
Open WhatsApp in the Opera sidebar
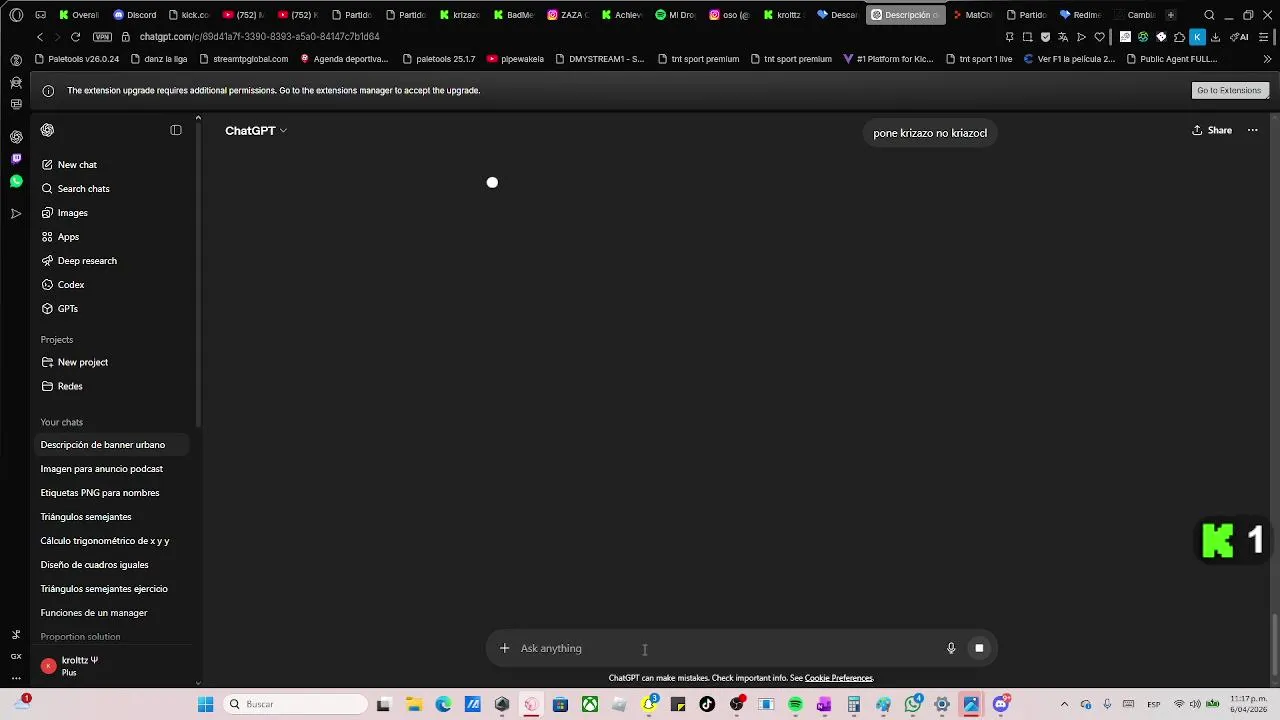click(x=16, y=181)
